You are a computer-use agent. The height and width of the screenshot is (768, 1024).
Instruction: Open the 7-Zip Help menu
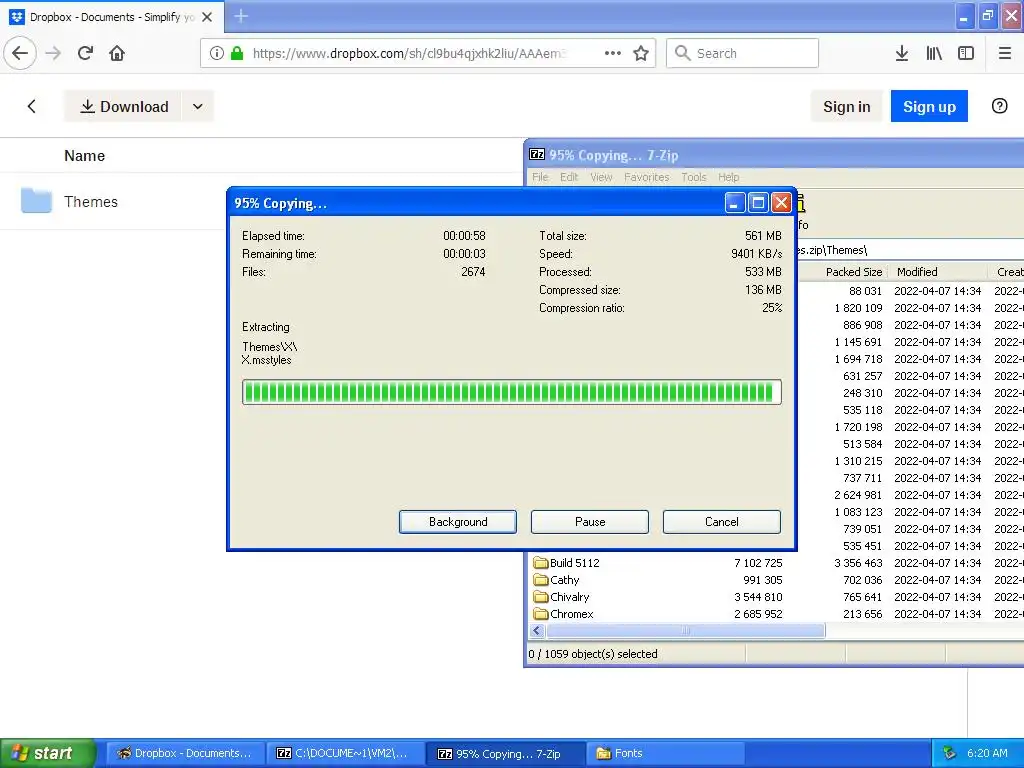click(728, 177)
